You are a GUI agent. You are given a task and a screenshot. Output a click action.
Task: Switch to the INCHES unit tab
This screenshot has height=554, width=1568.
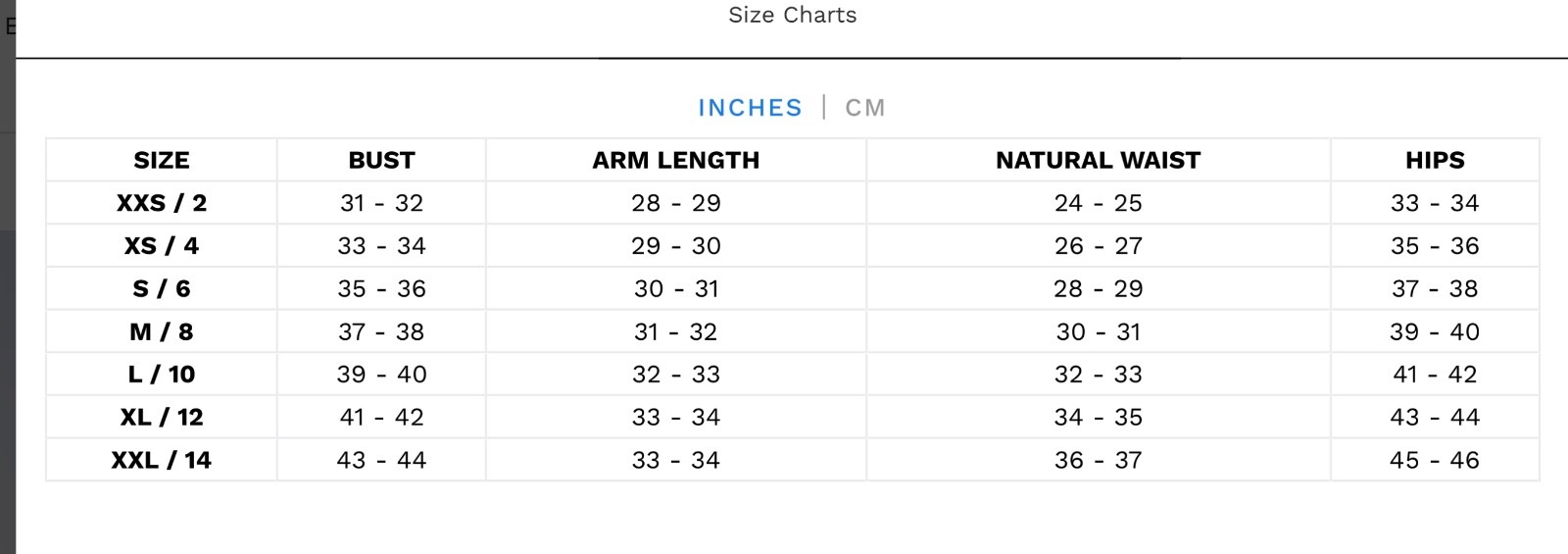pos(750,108)
